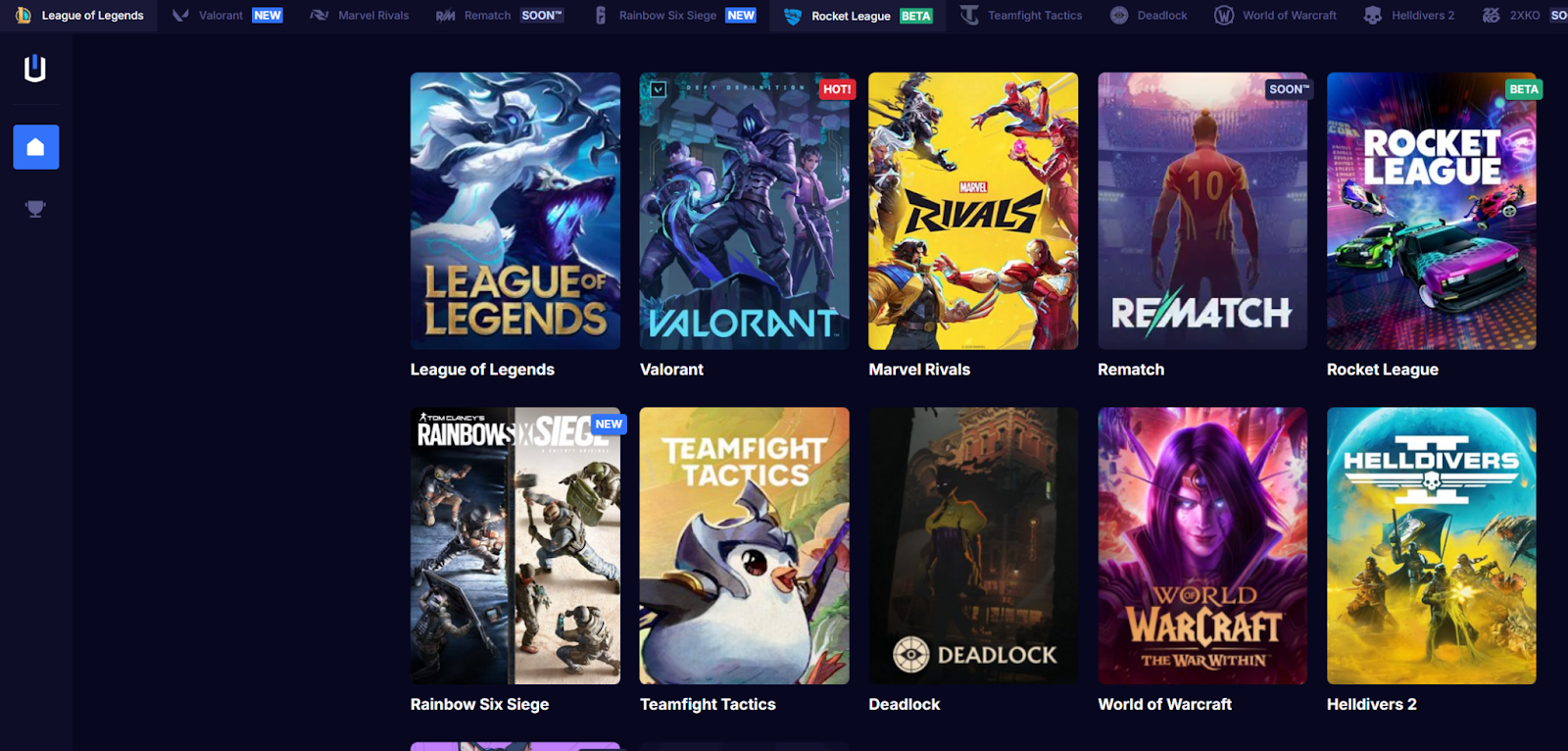Select the World of Warcraft tab label
Image resolution: width=1568 pixels, height=751 pixels.
click(1290, 16)
